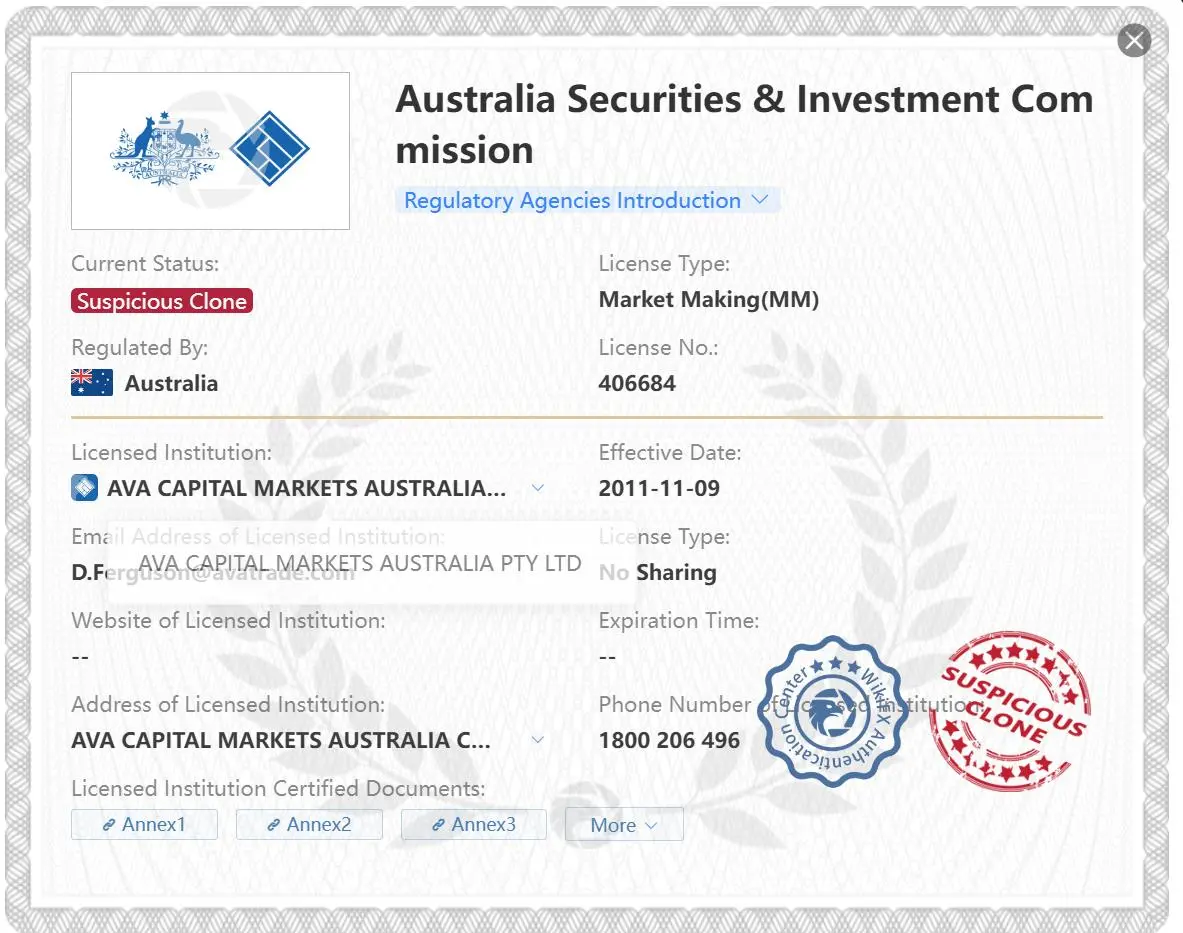
Task: Expand the Licensed Institution name chevron
Action: 538,487
